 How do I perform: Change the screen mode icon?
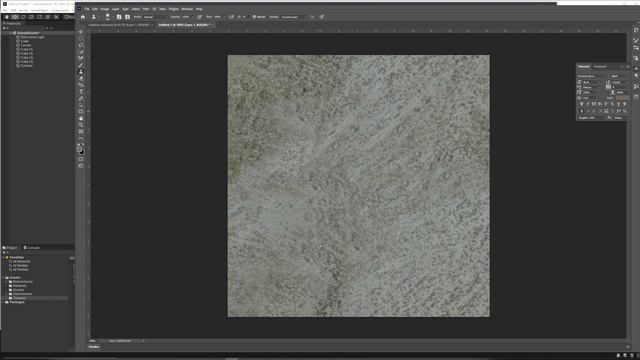pyautogui.click(x=81, y=166)
